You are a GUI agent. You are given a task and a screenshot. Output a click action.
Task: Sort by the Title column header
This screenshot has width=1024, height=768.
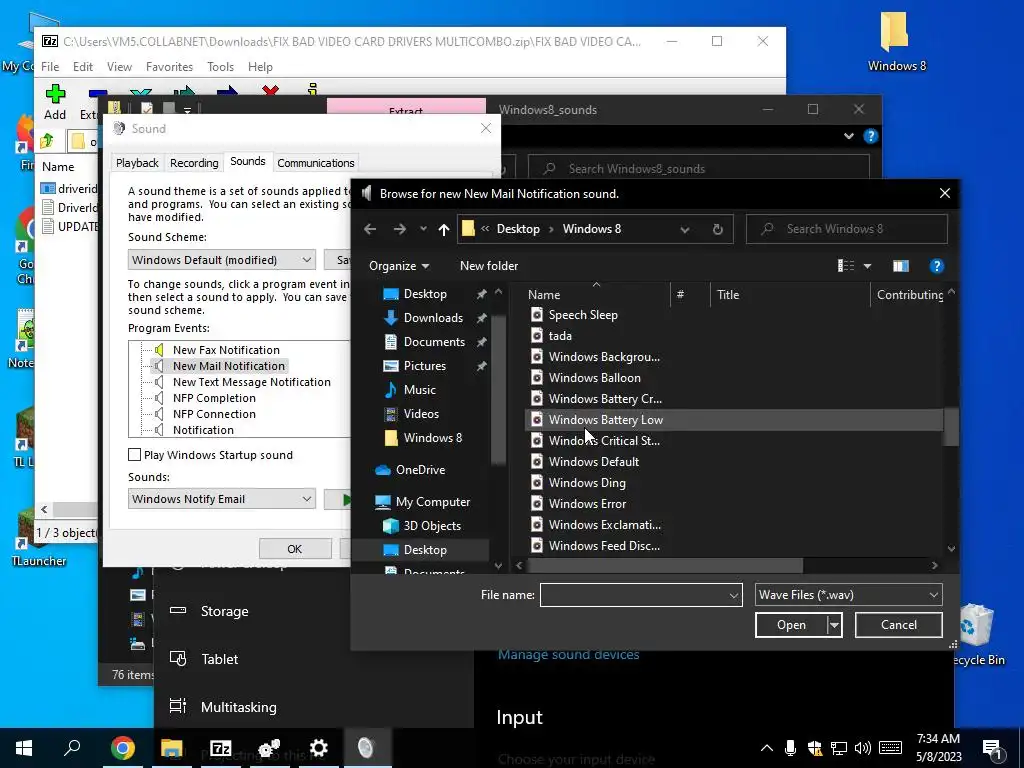[728, 295]
